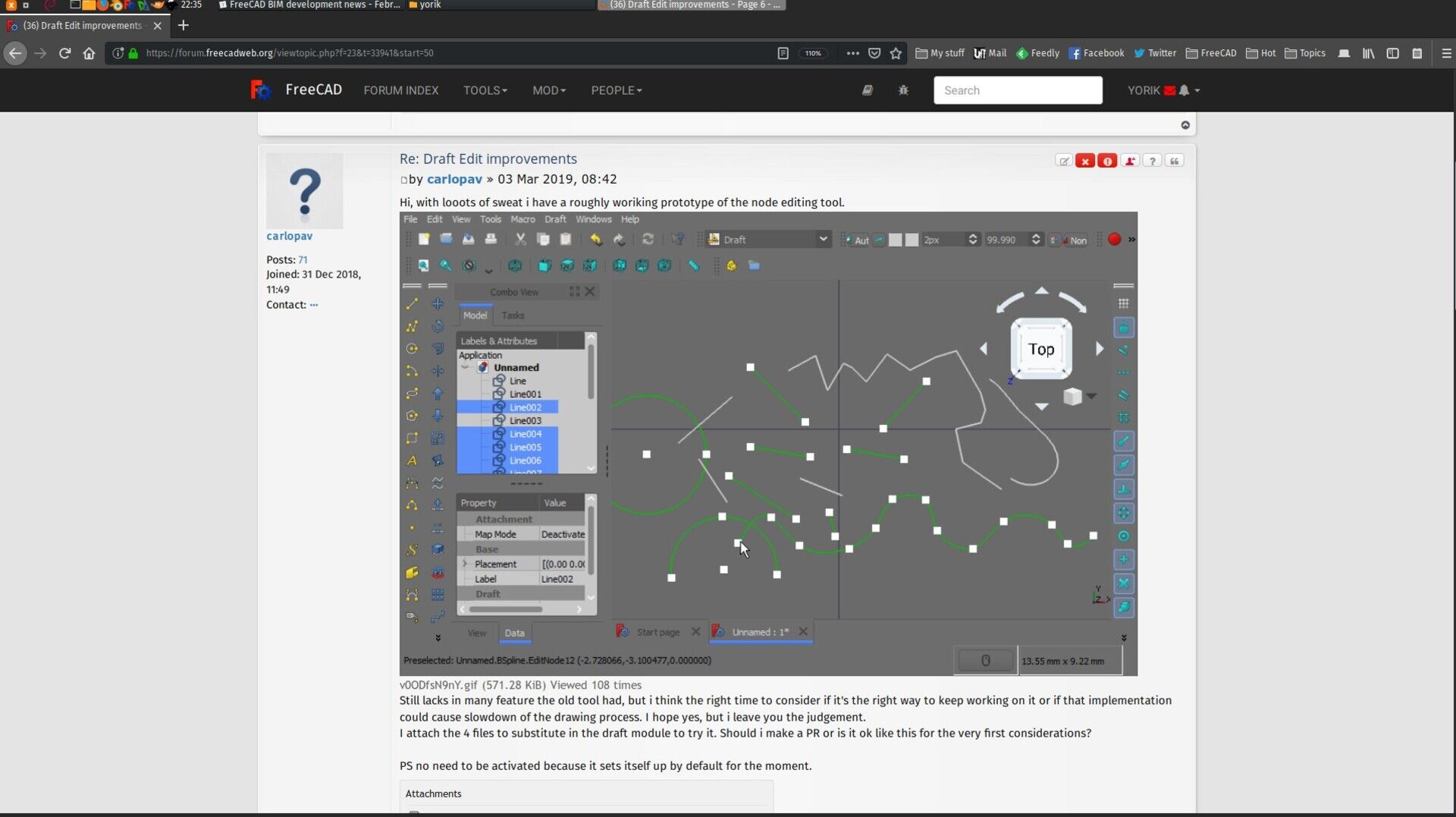Expand the TOOLS dropdown menu
The height and width of the screenshot is (817, 1456).
point(485,90)
